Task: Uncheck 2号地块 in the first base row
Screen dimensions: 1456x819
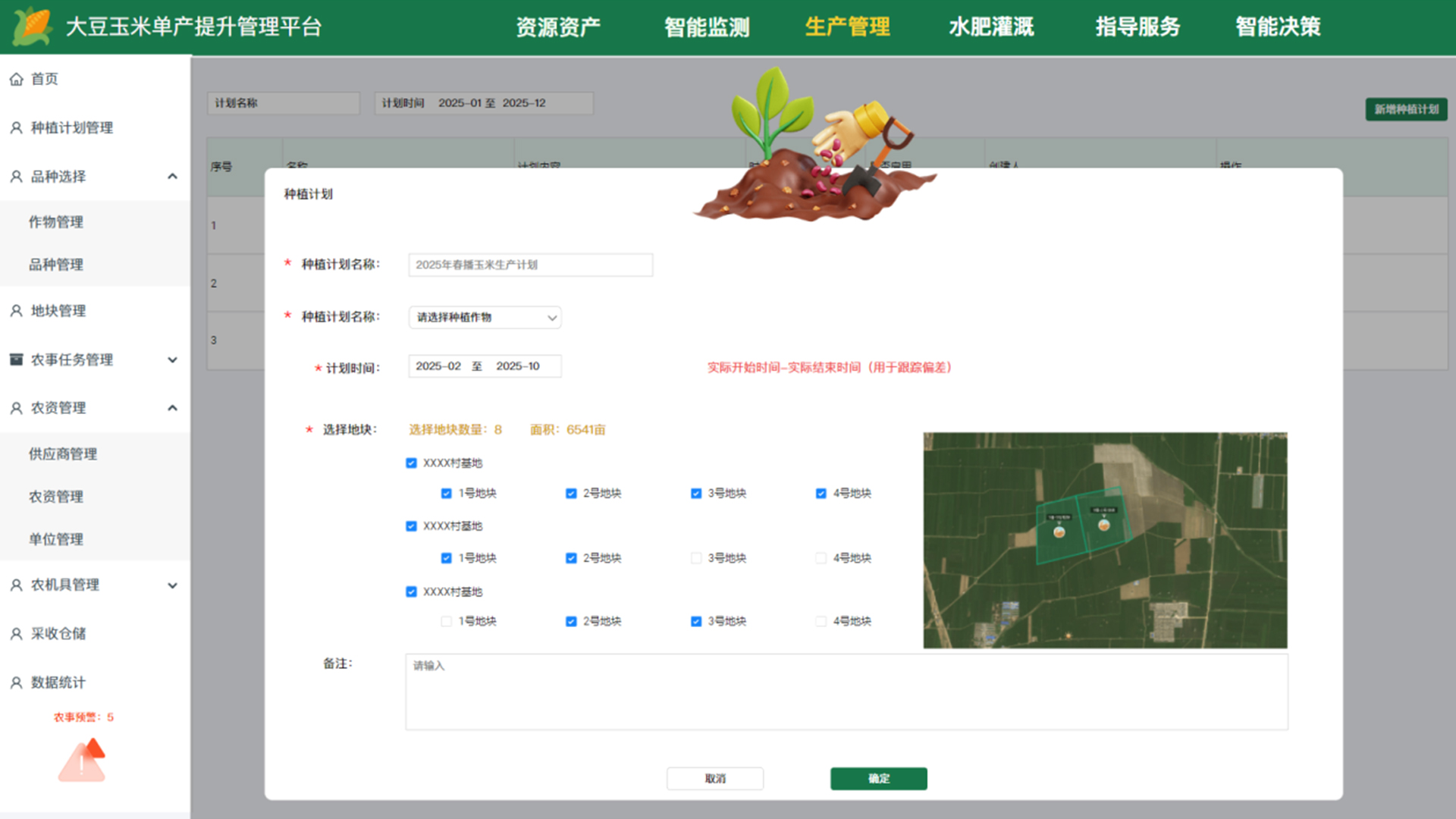Action: click(570, 493)
